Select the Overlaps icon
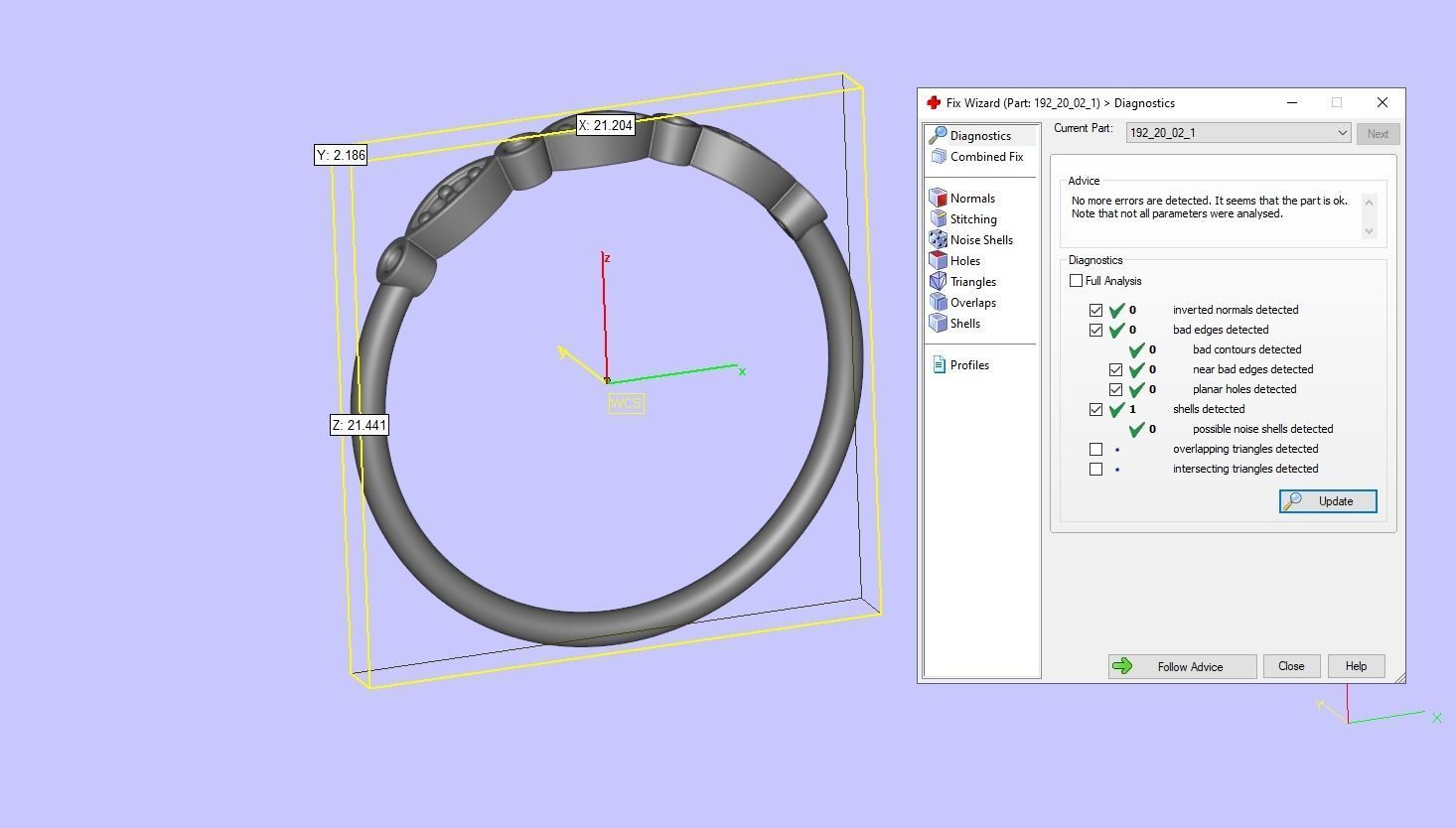 click(938, 303)
